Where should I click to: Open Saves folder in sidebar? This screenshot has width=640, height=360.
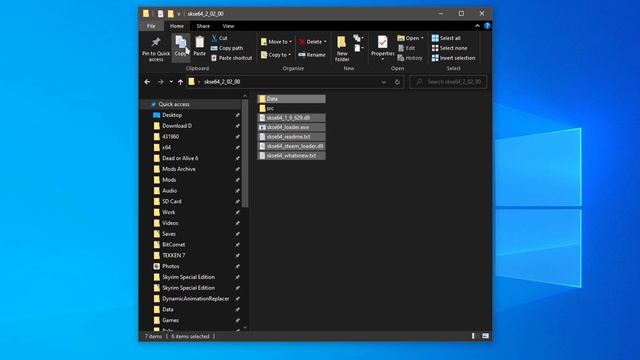169,234
